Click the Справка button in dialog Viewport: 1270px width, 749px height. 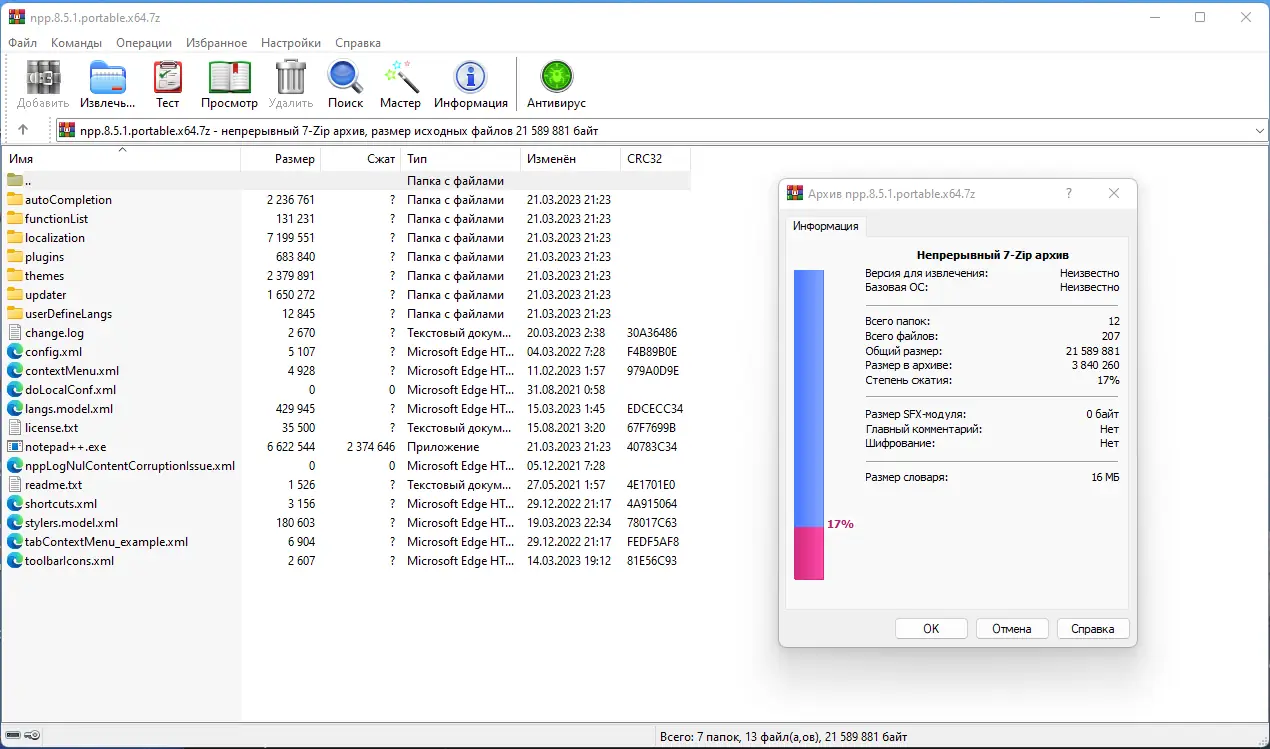tap(1092, 629)
